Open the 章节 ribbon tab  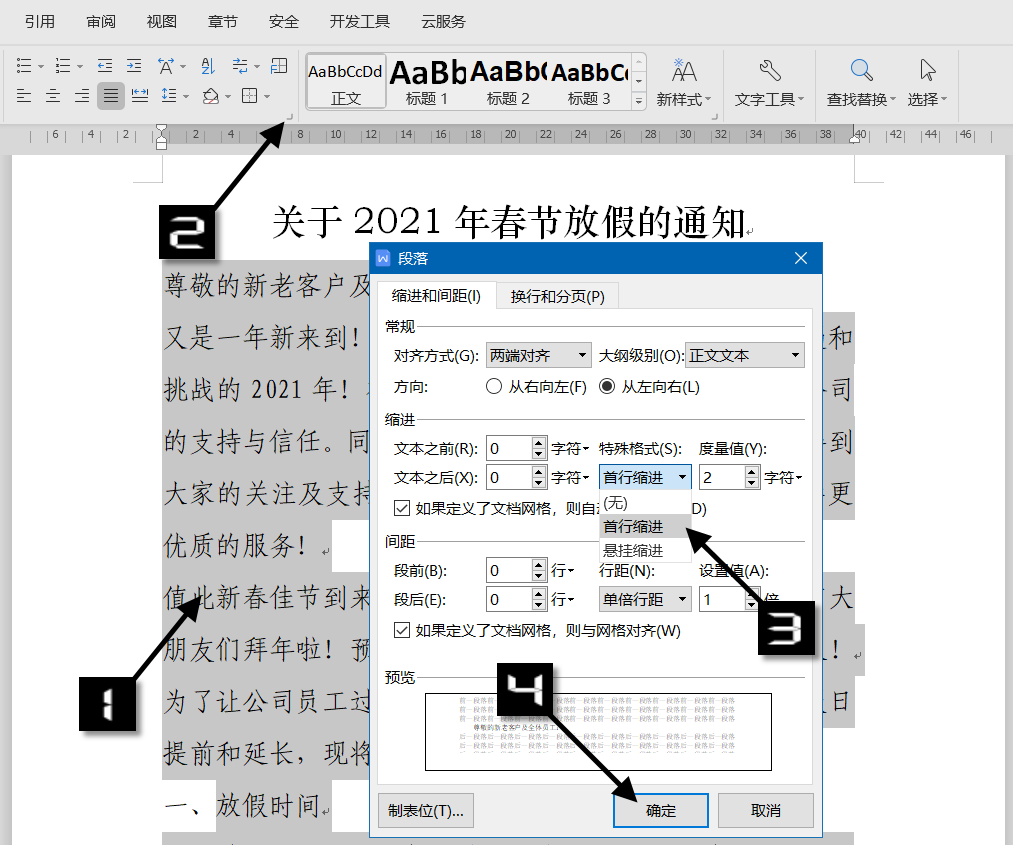point(222,21)
